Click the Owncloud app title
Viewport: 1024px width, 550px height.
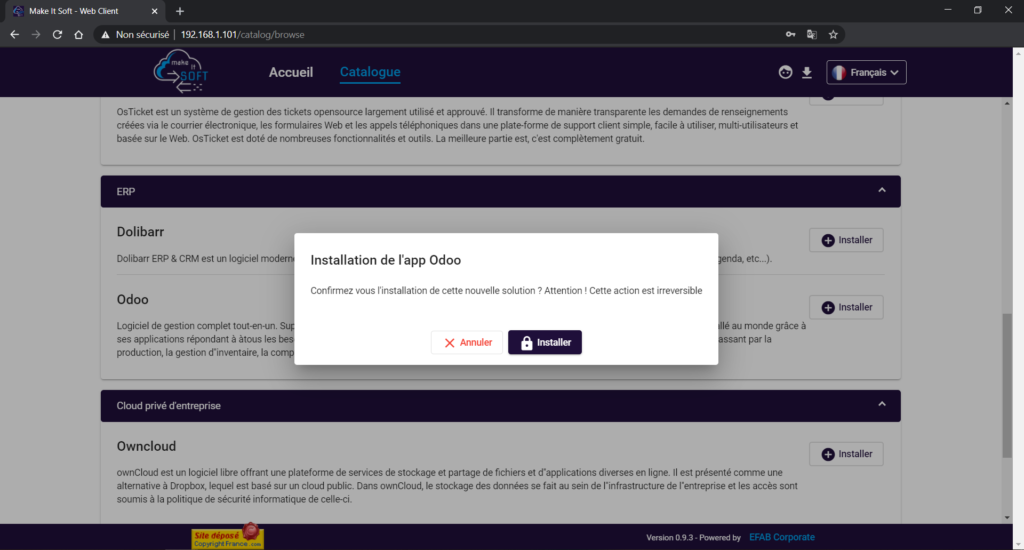[x=146, y=446]
